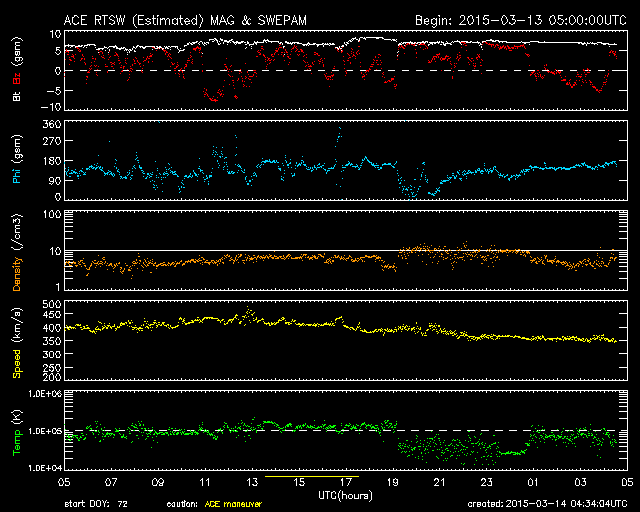Click the '01' hour tick label

click(533, 482)
